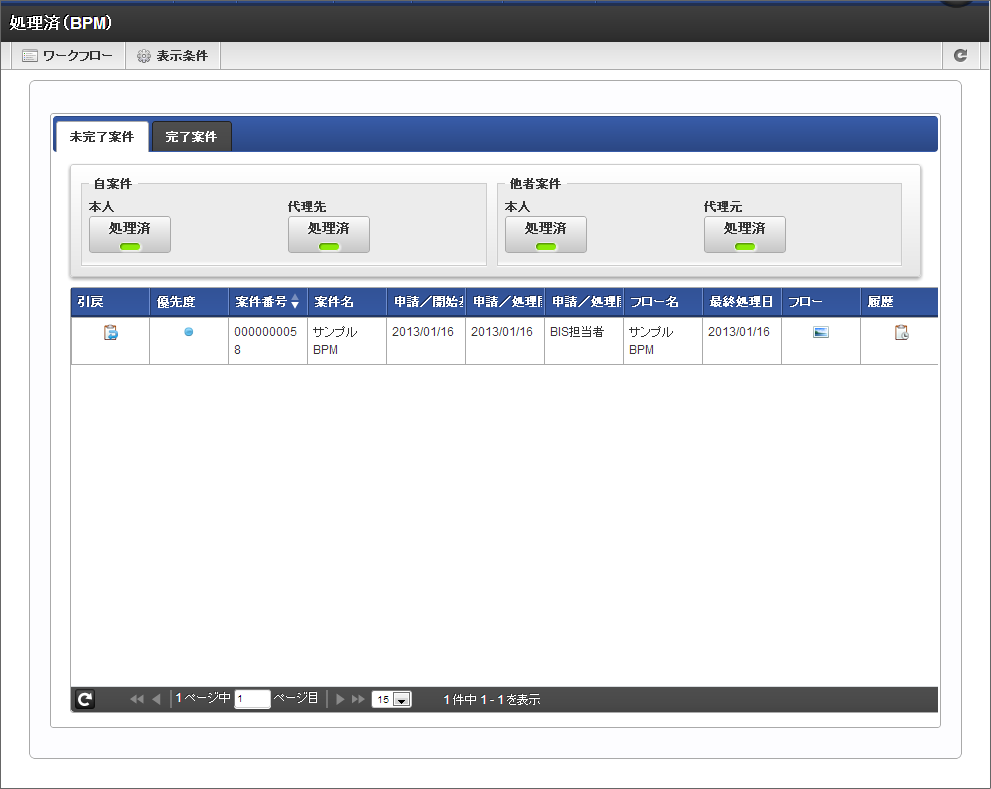Click the page number input field
The width and height of the screenshot is (991, 789).
tap(252, 700)
